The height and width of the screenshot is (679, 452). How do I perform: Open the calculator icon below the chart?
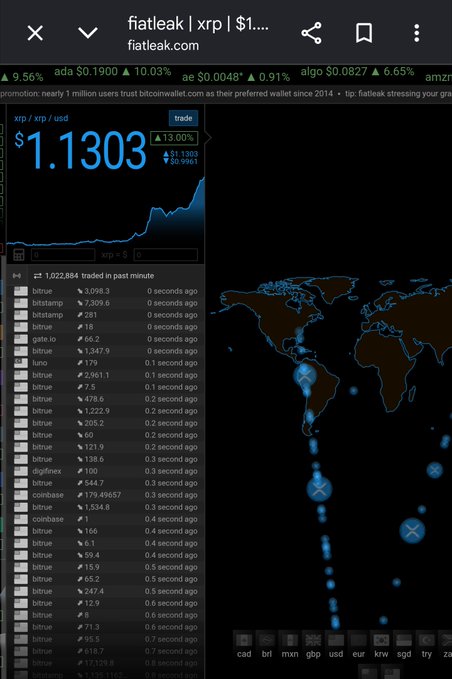pos(19,255)
